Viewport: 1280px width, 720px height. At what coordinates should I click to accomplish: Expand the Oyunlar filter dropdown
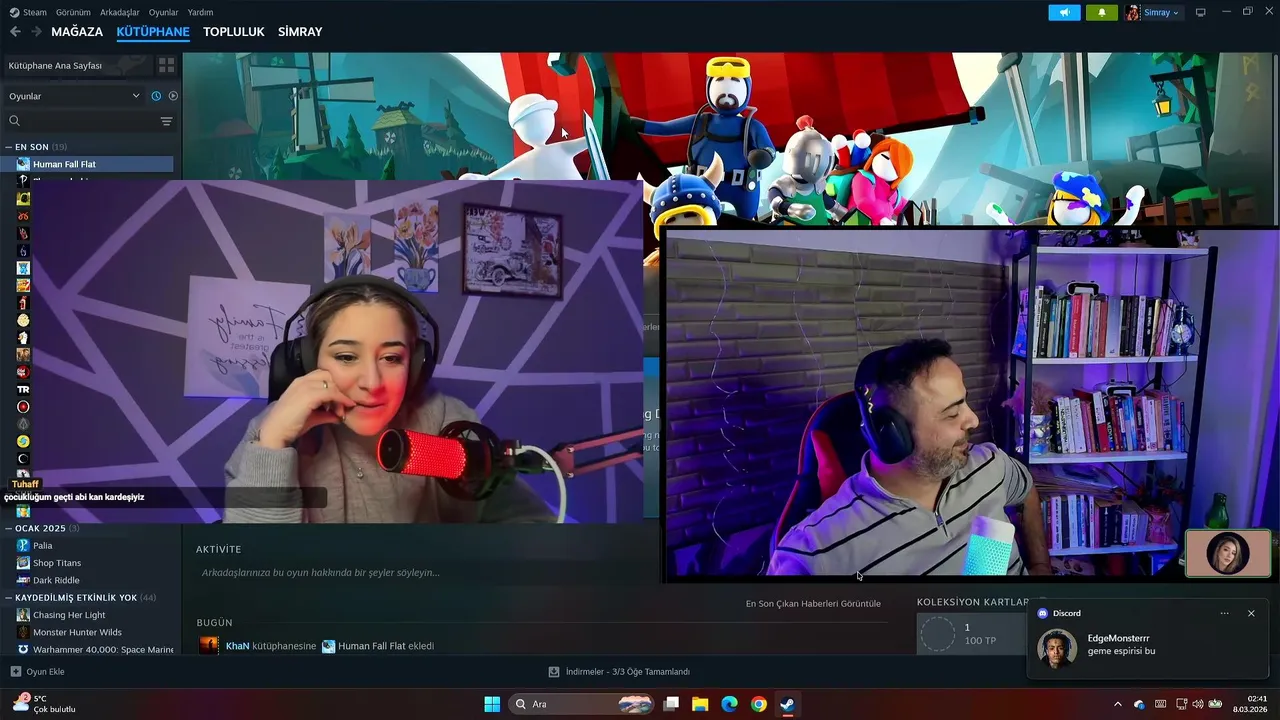point(75,96)
